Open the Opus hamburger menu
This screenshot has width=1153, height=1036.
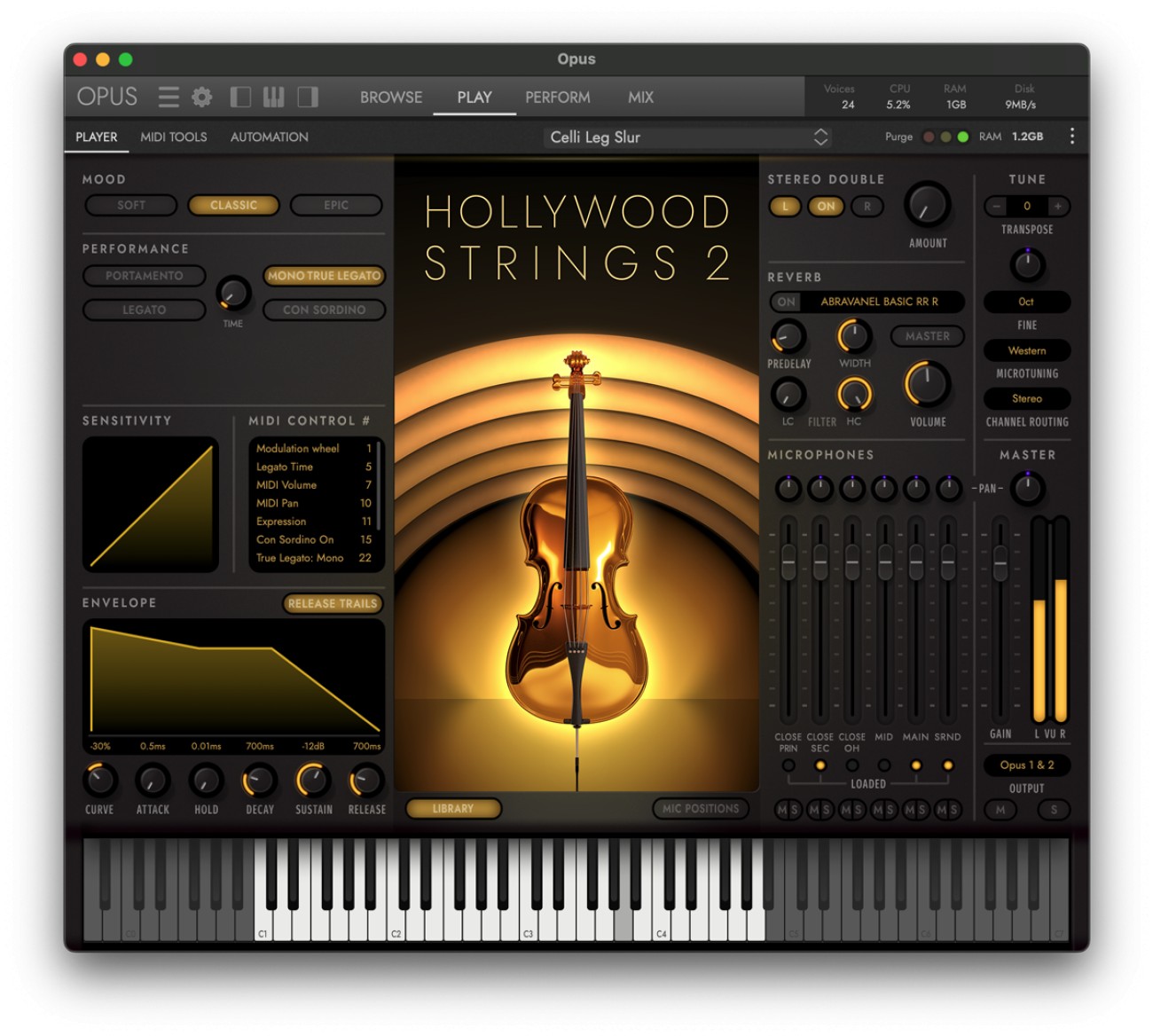tap(168, 98)
